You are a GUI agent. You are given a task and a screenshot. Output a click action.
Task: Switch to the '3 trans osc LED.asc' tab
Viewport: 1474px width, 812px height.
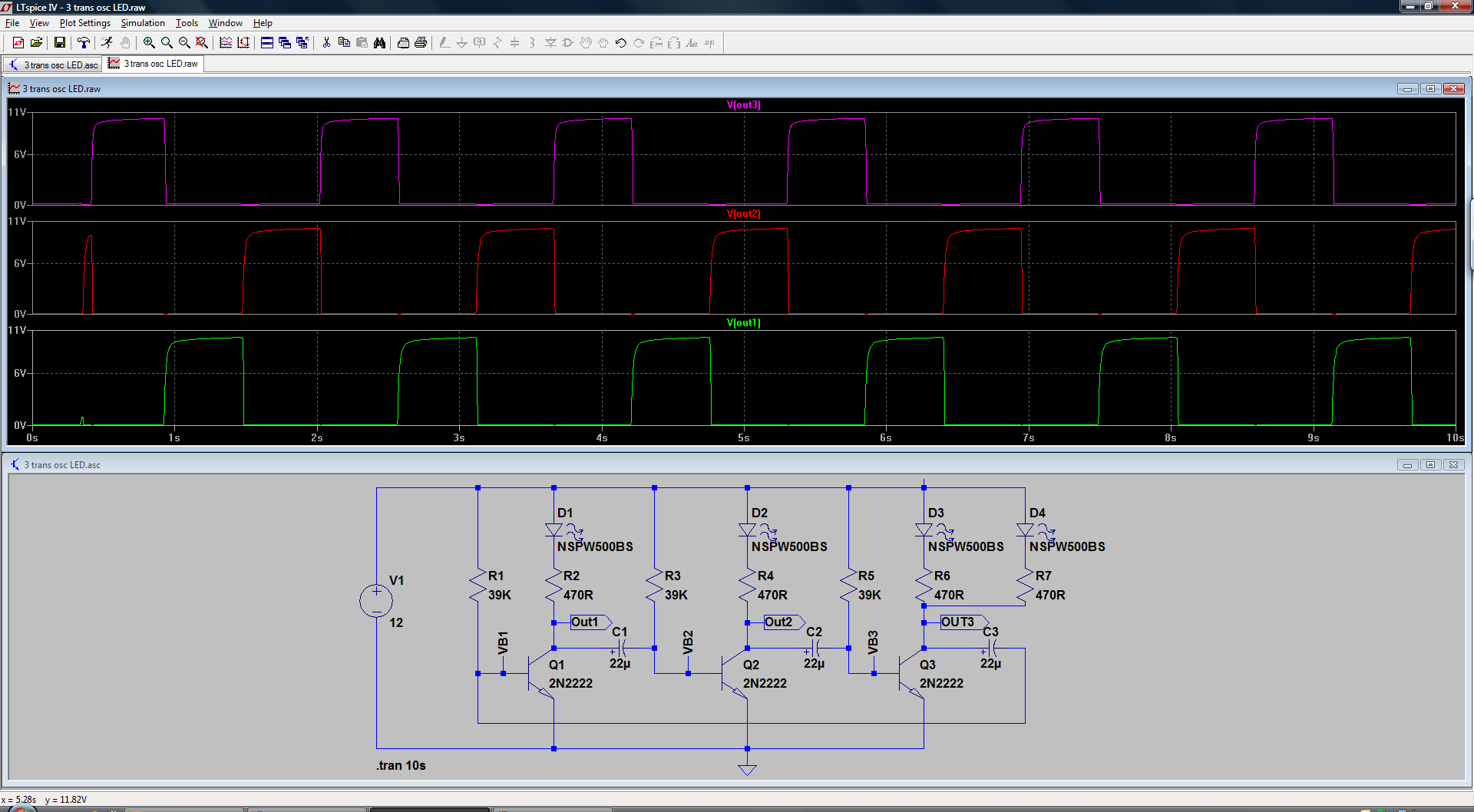coord(53,64)
